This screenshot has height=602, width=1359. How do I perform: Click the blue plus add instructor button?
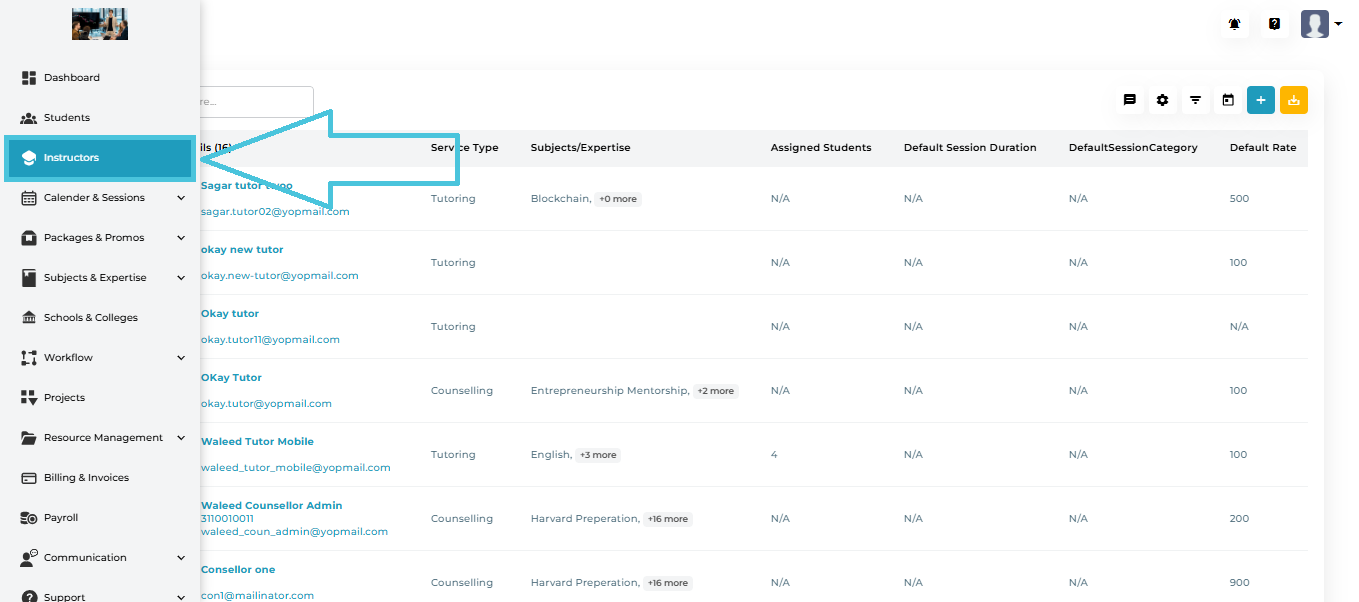coord(1261,100)
